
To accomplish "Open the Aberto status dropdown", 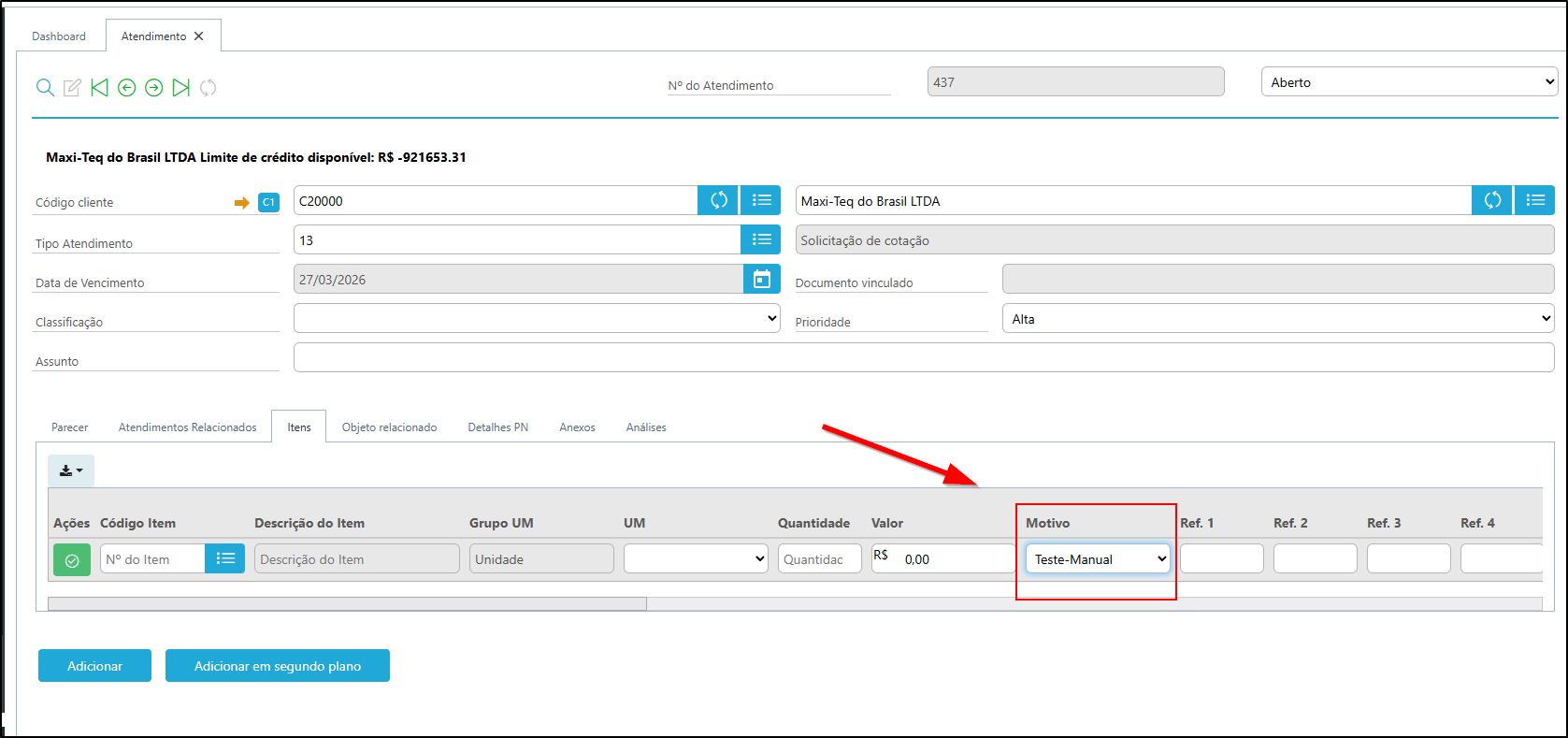I will [x=1408, y=82].
